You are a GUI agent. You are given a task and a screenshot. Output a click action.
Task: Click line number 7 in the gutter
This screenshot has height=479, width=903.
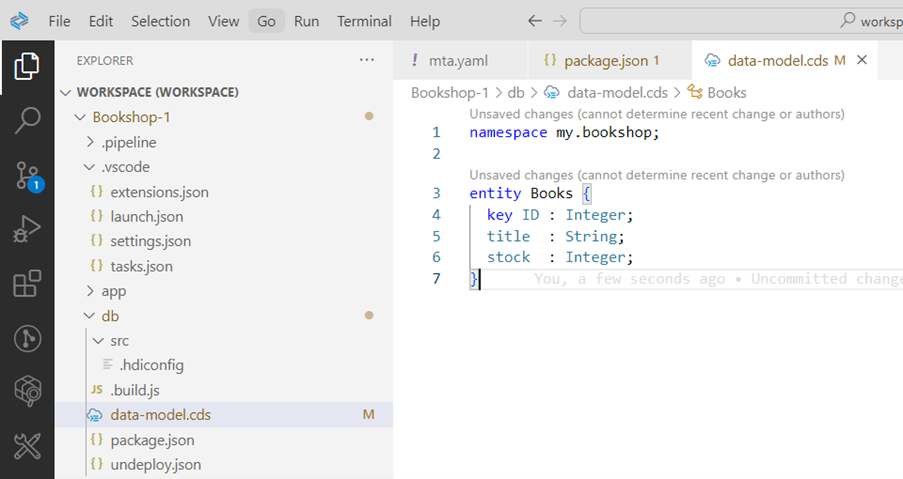click(437, 279)
